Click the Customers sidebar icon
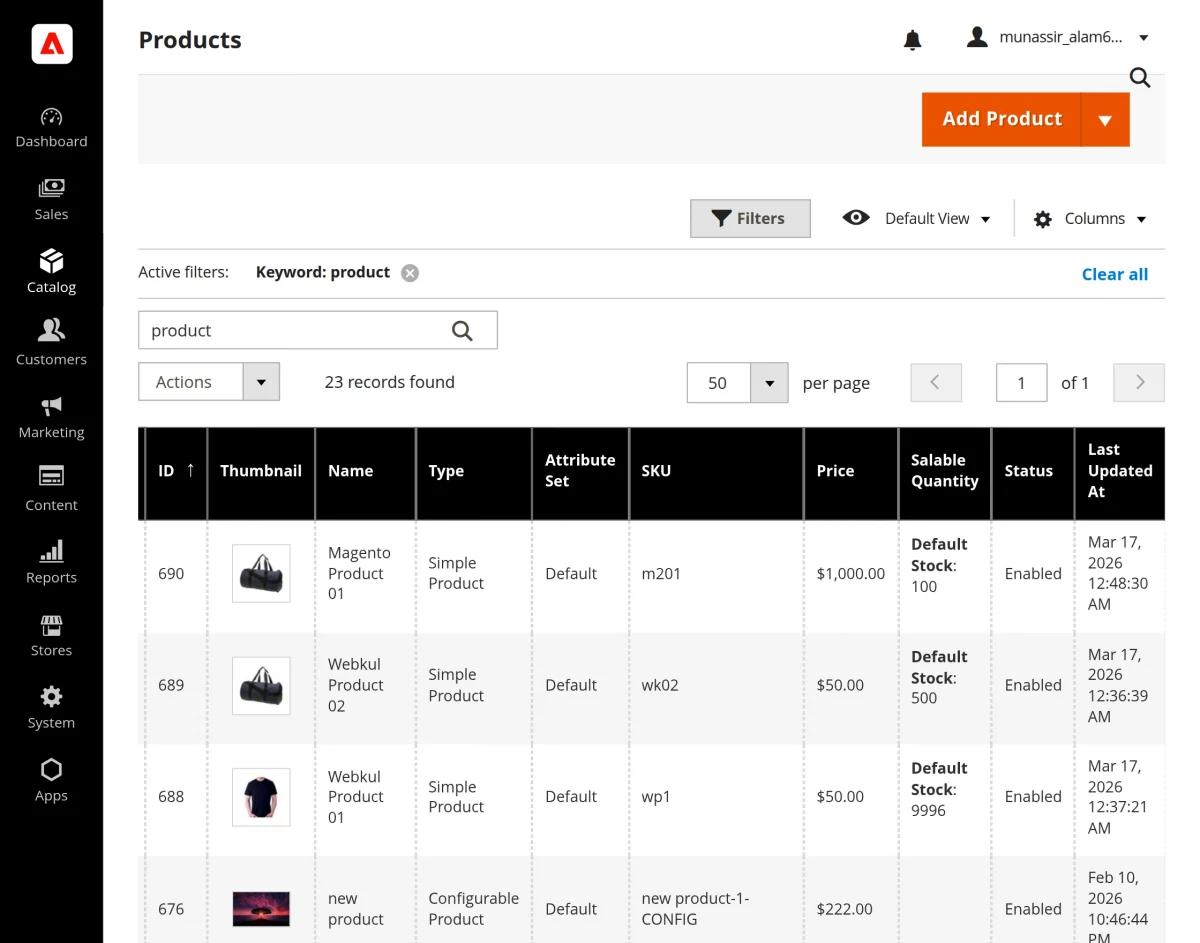 point(51,344)
